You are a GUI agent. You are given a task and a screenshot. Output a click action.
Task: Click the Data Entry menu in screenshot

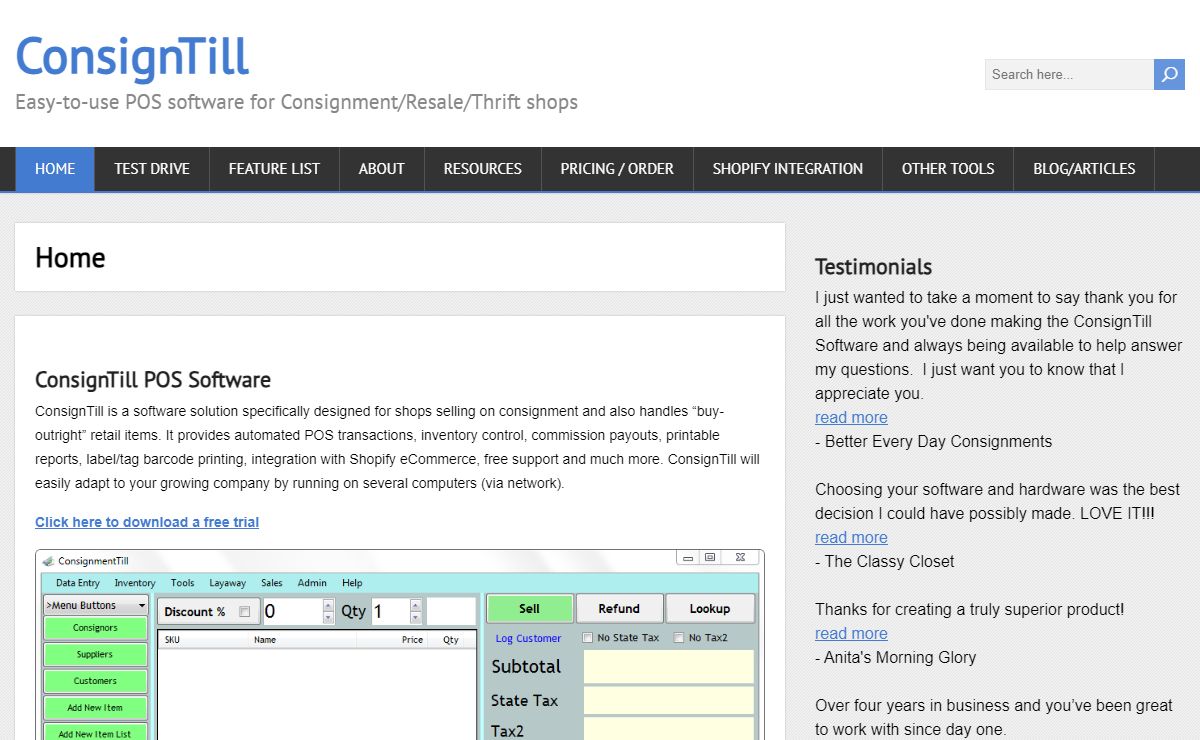pos(78,583)
